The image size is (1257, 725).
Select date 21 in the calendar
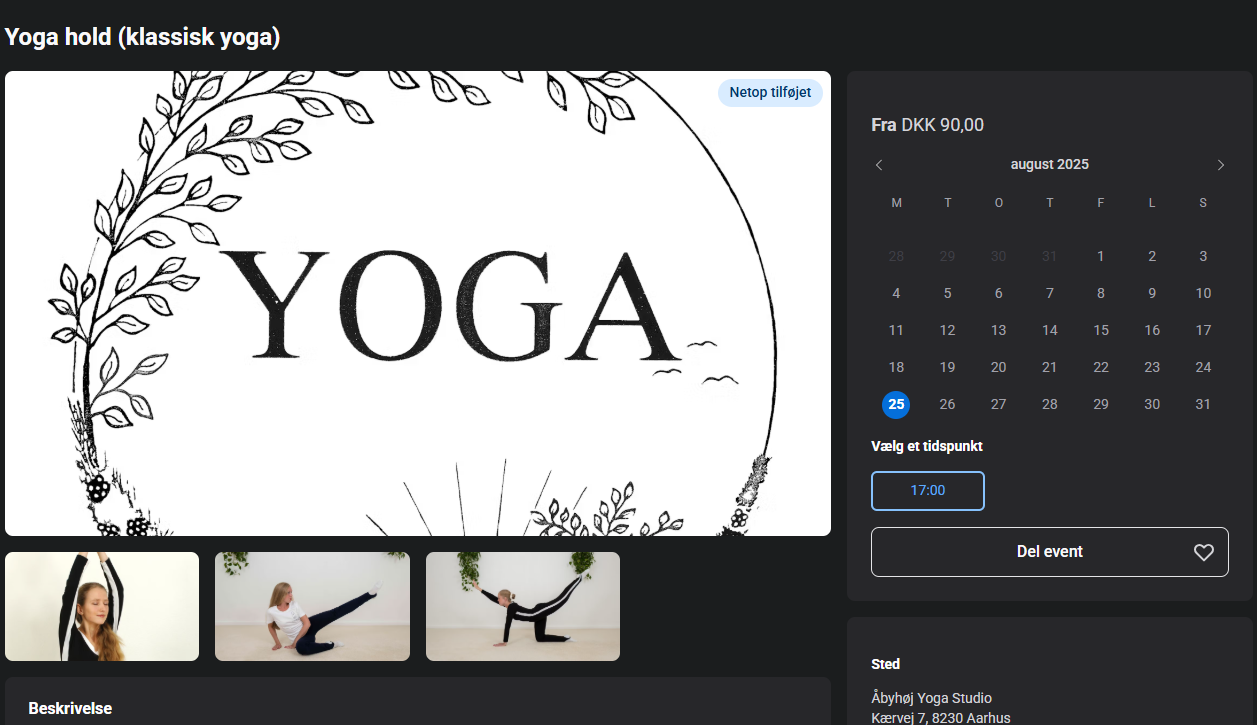point(1050,367)
